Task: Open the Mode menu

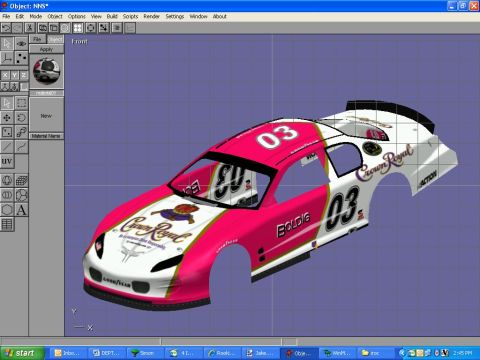Action: [x=36, y=16]
